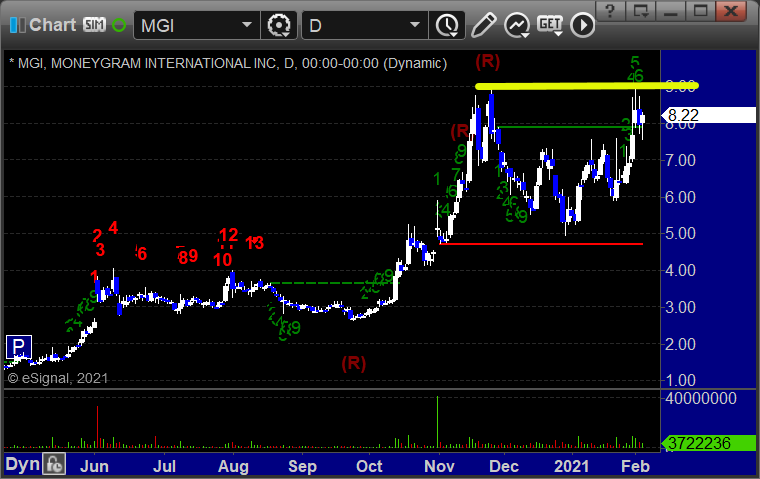Click the (R) marker above yellow line

pos(487,62)
